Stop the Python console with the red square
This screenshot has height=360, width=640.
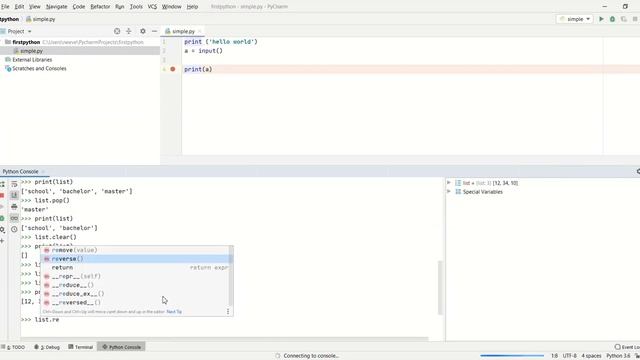[x=2, y=196]
